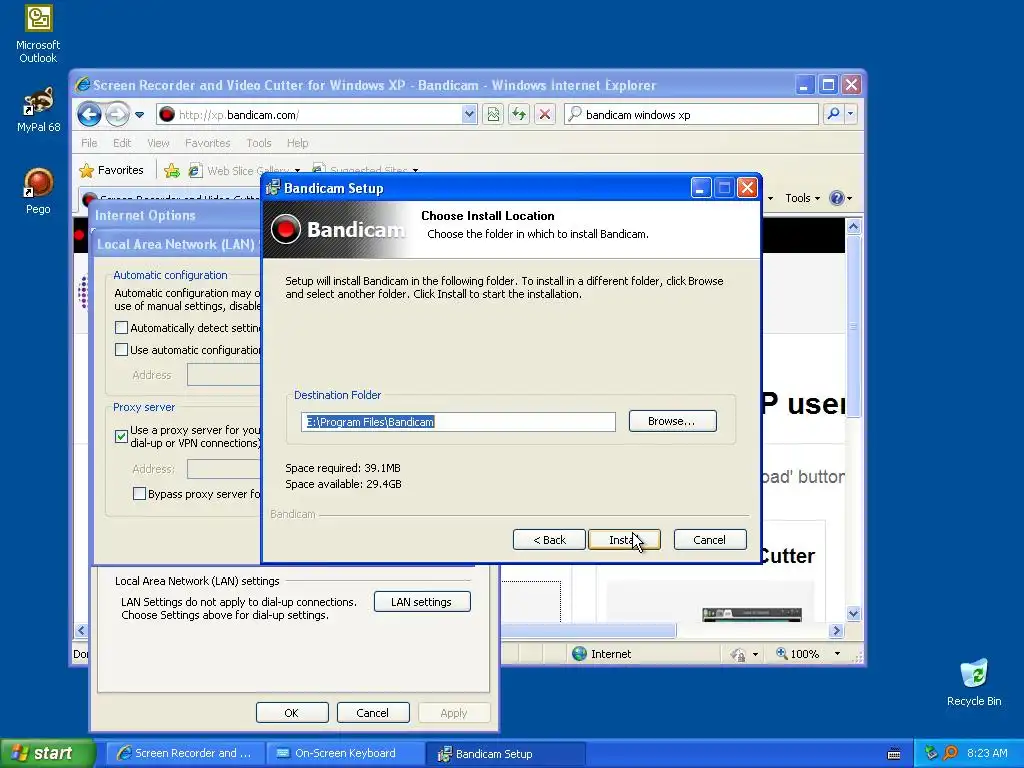This screenshot has width=1024, height=768.
Task: Go back in Internet Explorer
Action: click(89, 115)
